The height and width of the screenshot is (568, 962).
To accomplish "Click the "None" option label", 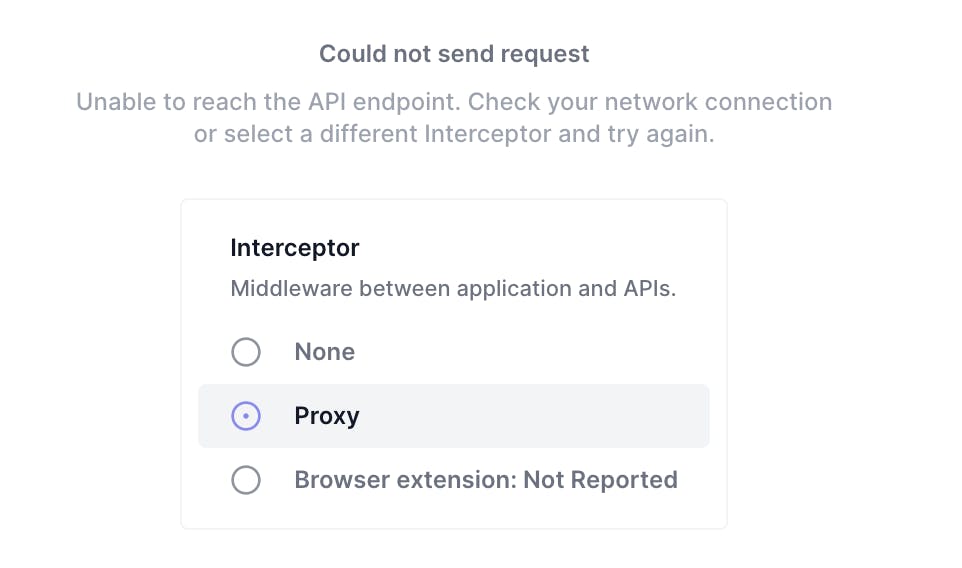I will coord(325,352).
